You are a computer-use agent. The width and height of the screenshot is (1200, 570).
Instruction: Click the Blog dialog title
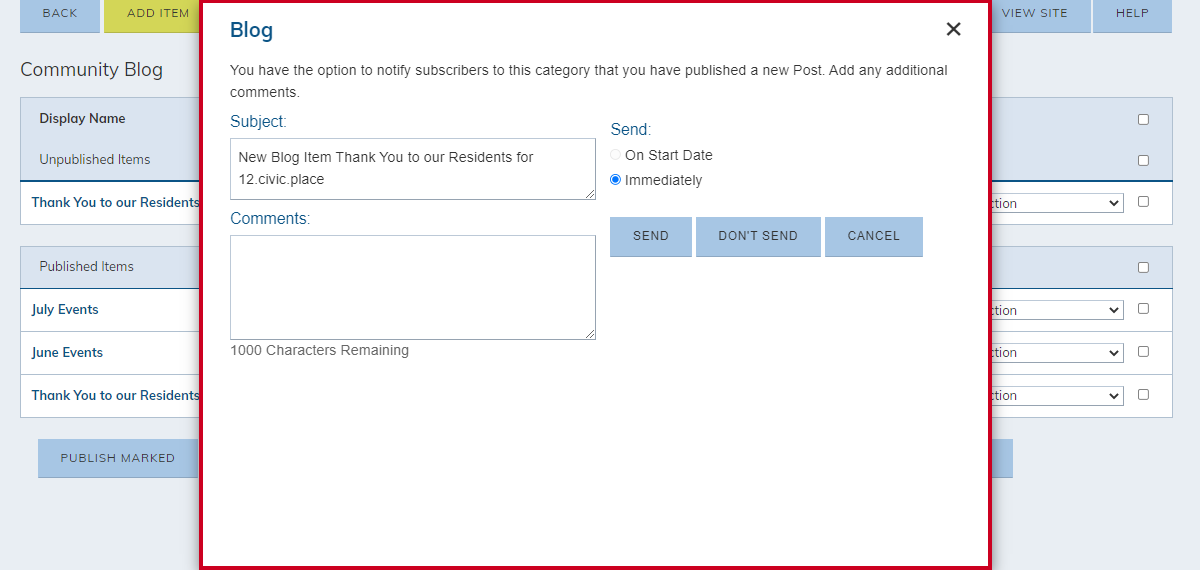251,30
